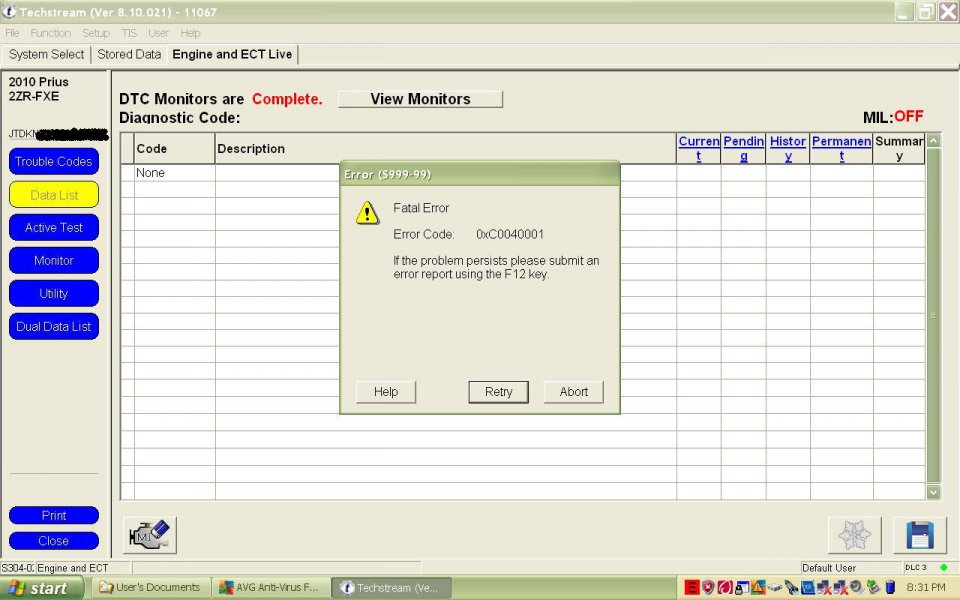Open the User menu
The height and width of the screenshot is (600, 960).
[158, 33]
